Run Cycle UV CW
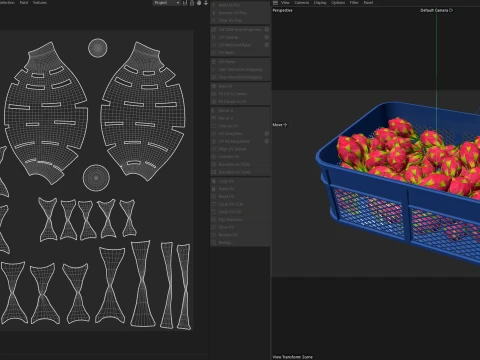 click(x=240, y=212)
